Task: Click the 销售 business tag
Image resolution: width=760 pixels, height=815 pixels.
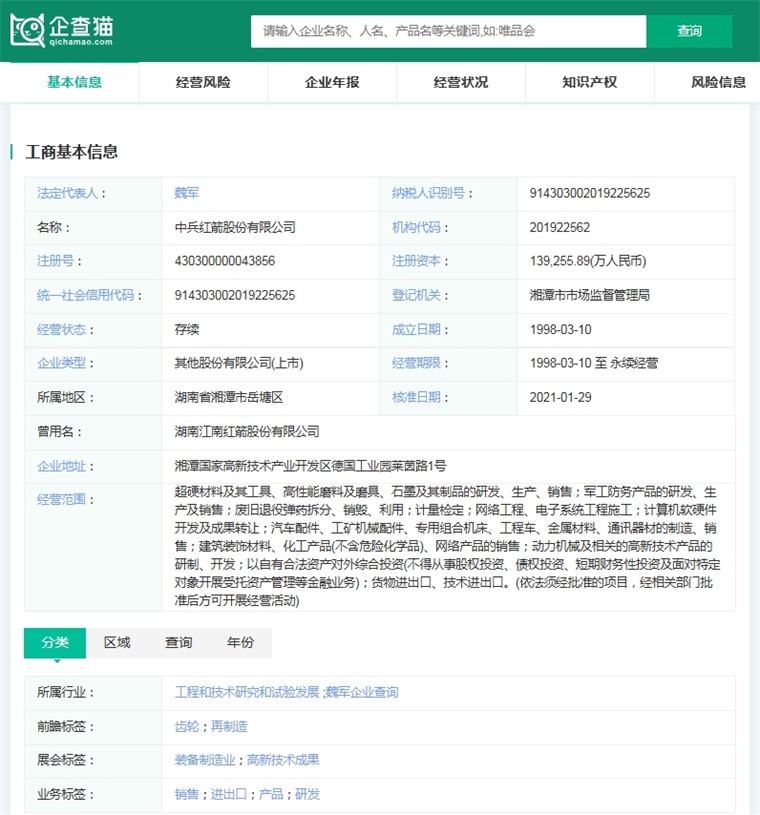Action: [x=187, y=794]
